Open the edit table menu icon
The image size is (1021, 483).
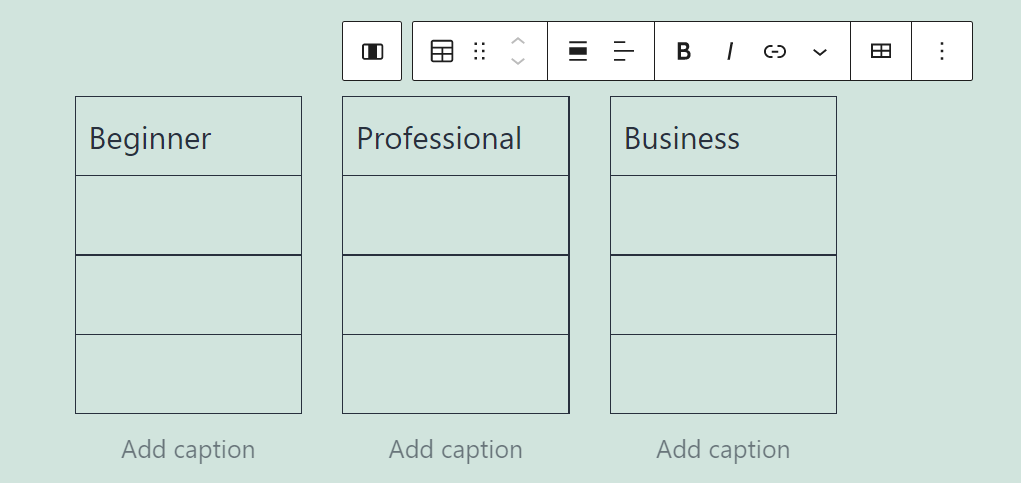pos(881,52)
